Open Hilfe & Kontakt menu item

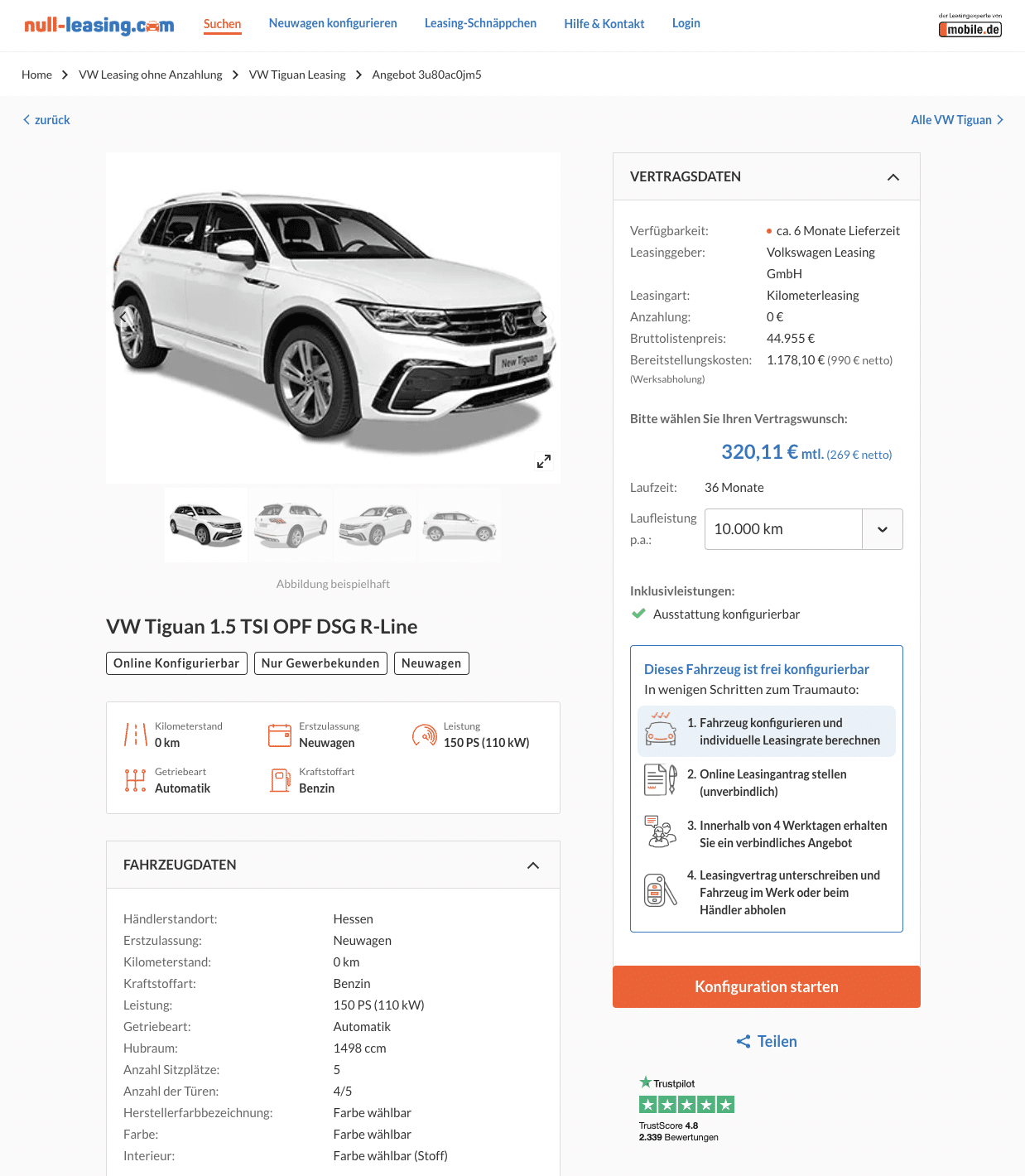coord(604,24)
